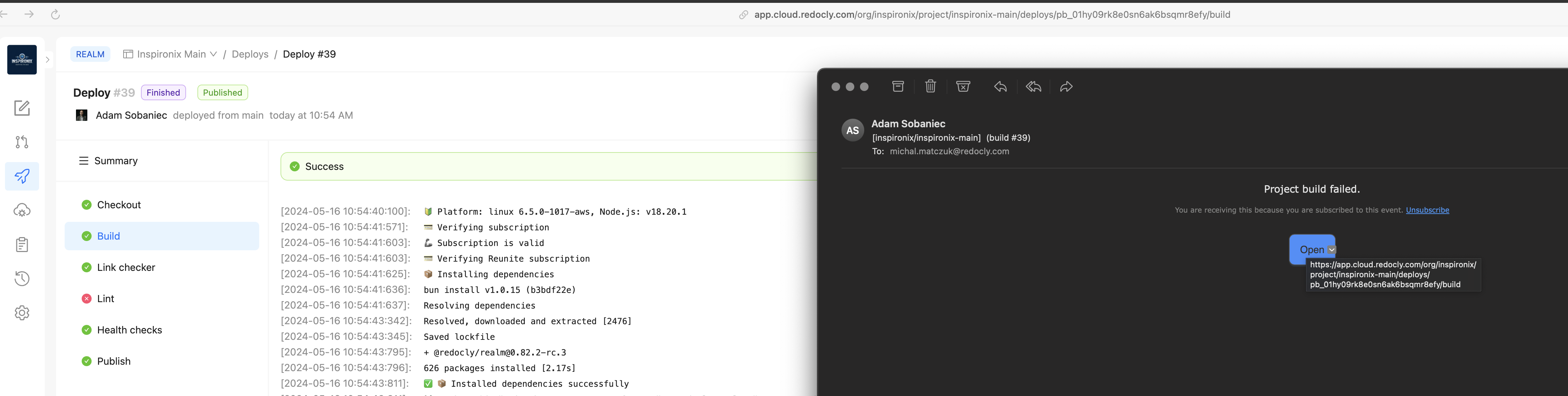1568x396 pixels.
Task: Click the Reply All icon in mail window
Action: click(x=1033, y=86)
